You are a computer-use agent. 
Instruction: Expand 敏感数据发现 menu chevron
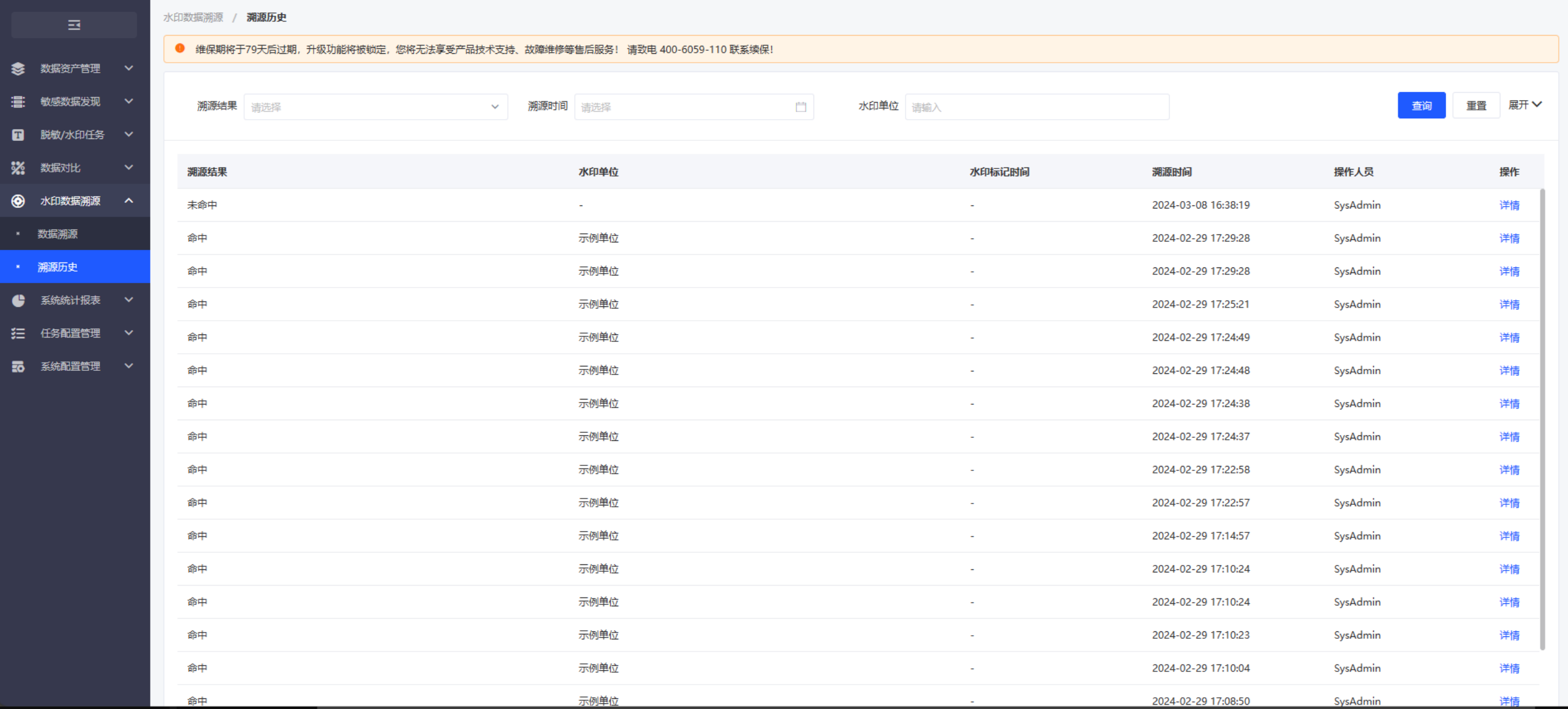(x=128, y=101)
